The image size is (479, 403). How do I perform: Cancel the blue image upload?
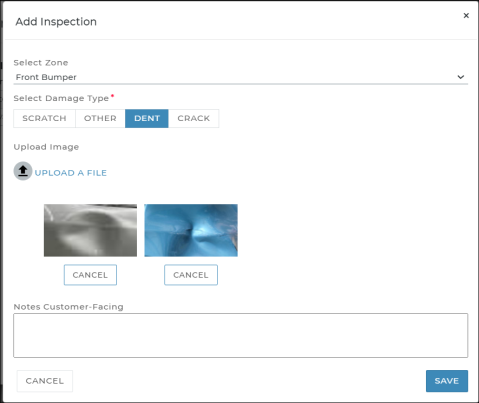(x=191, y=275)
